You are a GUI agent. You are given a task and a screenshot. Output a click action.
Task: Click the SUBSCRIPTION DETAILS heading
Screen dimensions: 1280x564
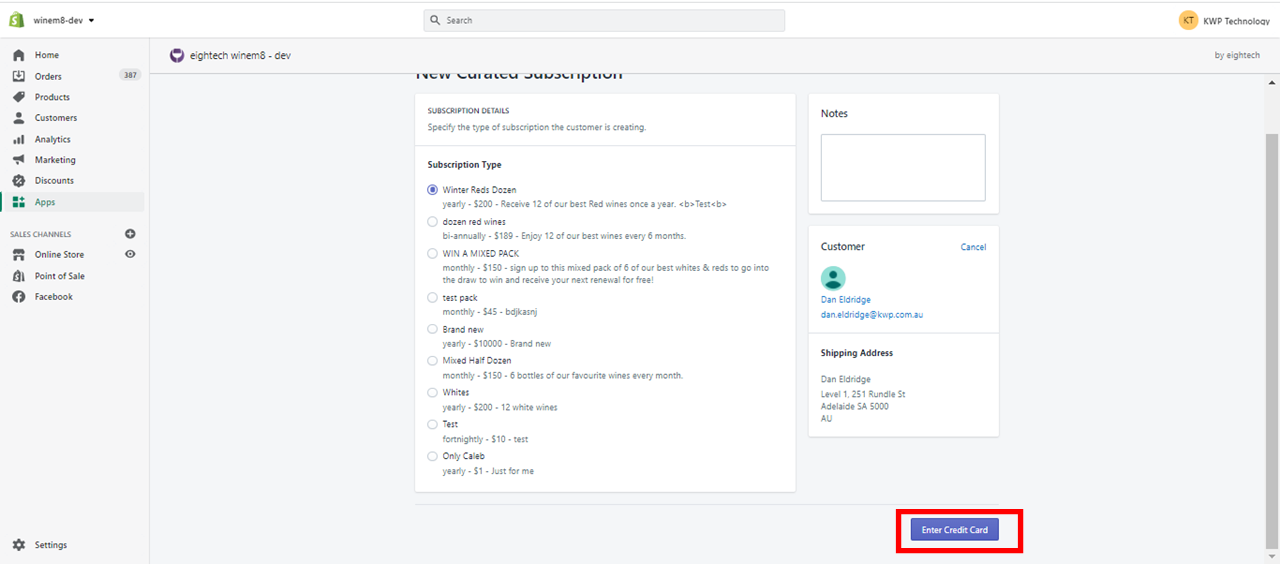point(468,111)
